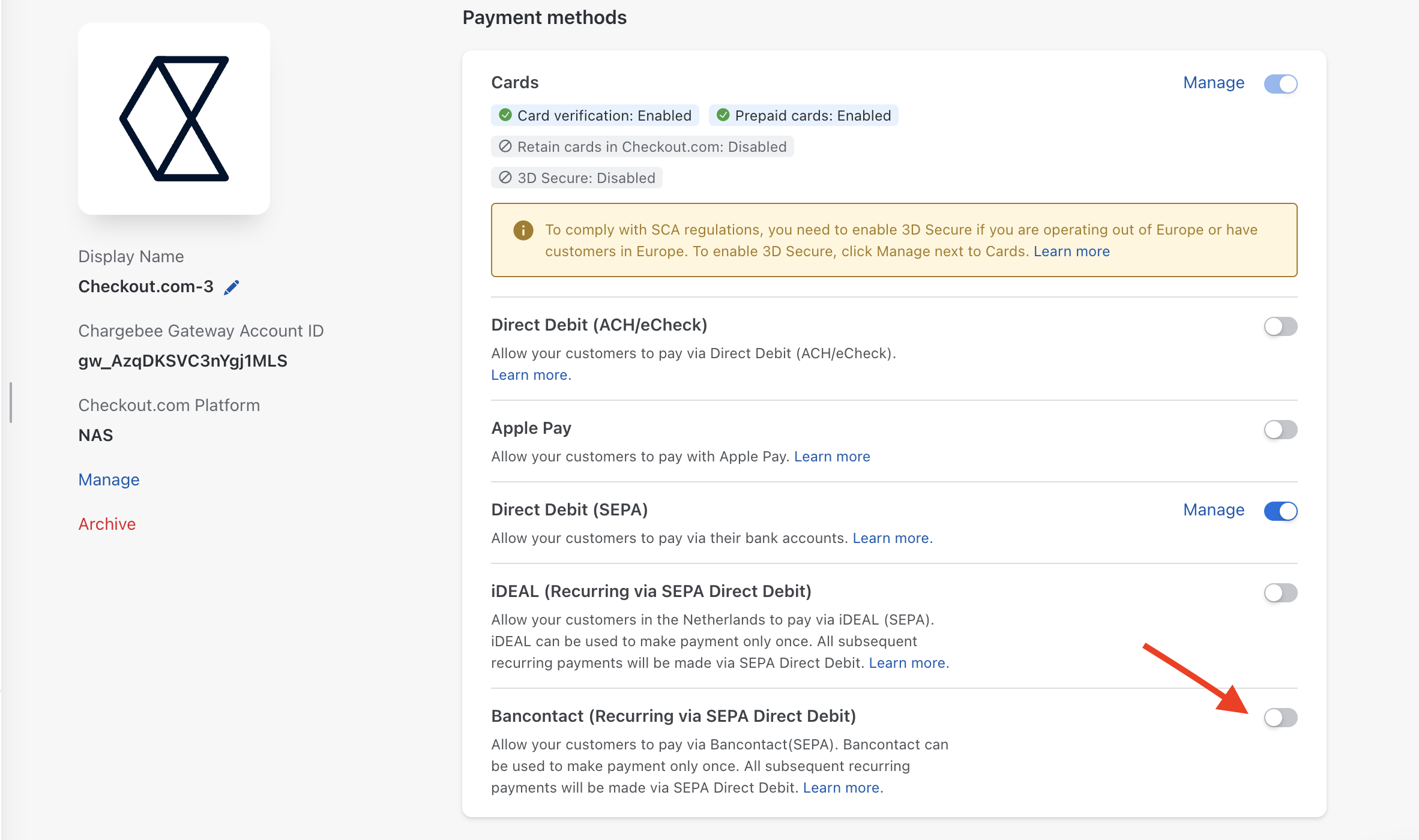Image resolution: width=1419 pixels, height=840 pixels.
Task: Click the Prepaid cards enabled checkmark icon
Action: point(723,115)
